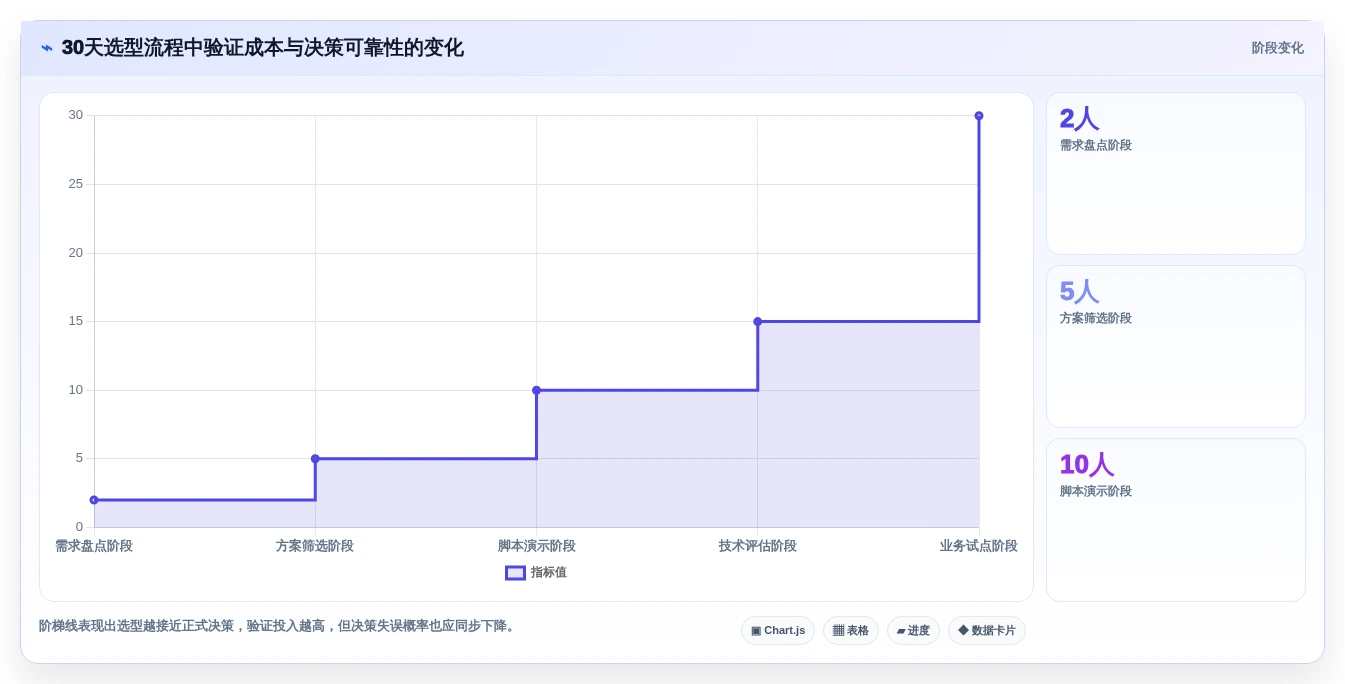The height and width of the screenshot is (684, 1345).
Task: Click the y-axis value 25
Action: (76, 184)
